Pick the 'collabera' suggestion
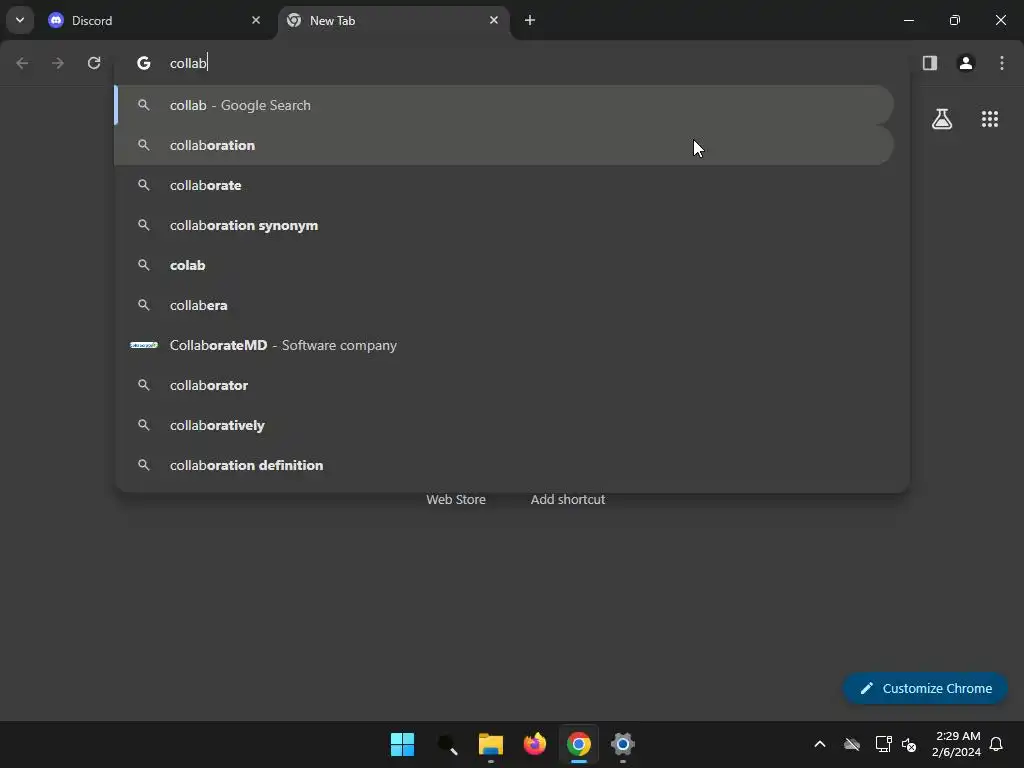1024x768 pixels. [504, 305]
